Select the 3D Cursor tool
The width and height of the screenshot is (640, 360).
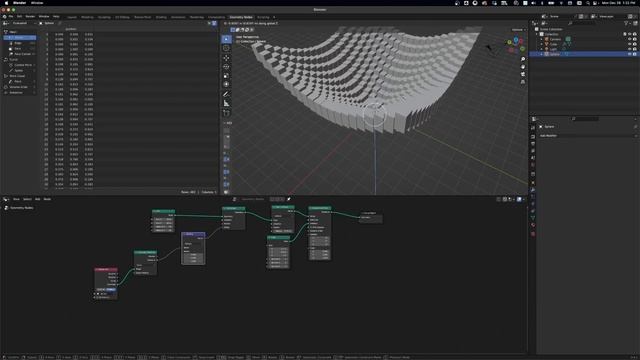pos(226,48)
